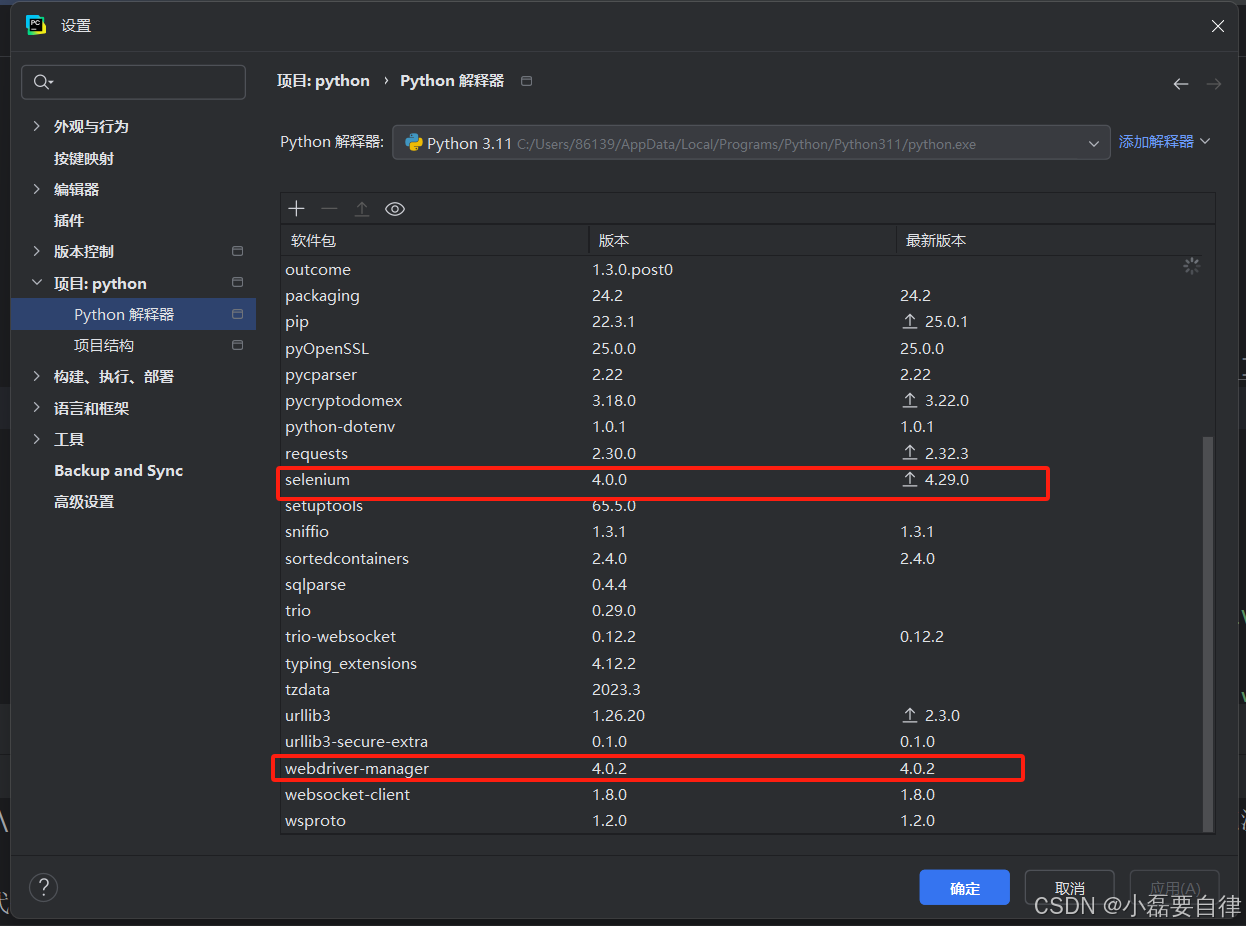Select Backup and Sync settings item
This screenshot has height=926, width=1246.
(x=118, y=470)
